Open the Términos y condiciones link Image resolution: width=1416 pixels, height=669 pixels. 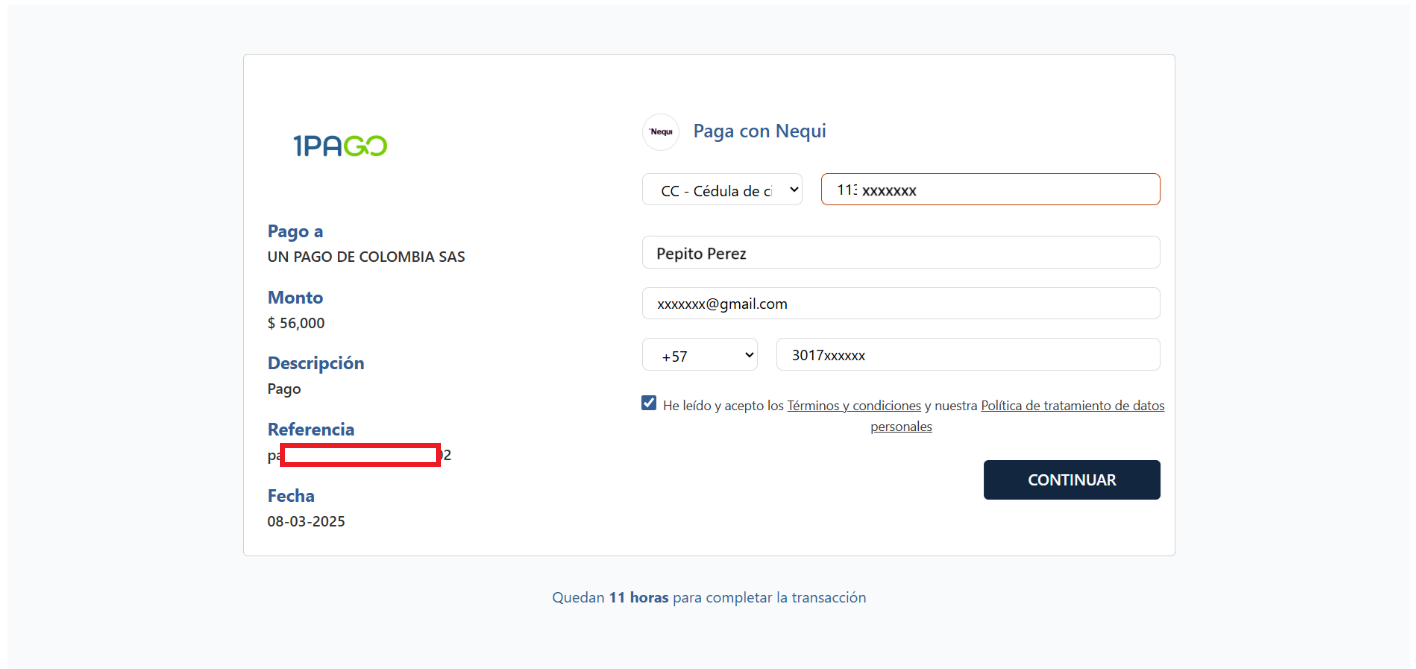click(854, 406)
